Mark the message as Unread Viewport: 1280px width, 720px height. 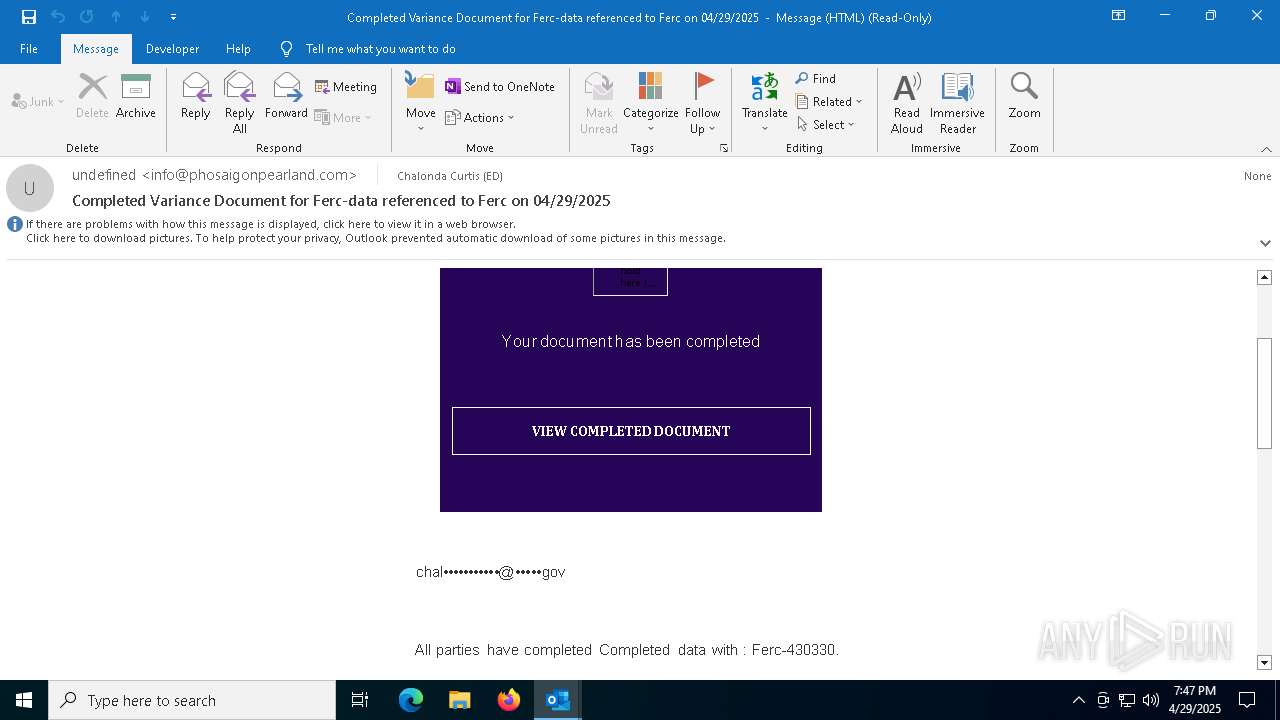click(599, 103)
